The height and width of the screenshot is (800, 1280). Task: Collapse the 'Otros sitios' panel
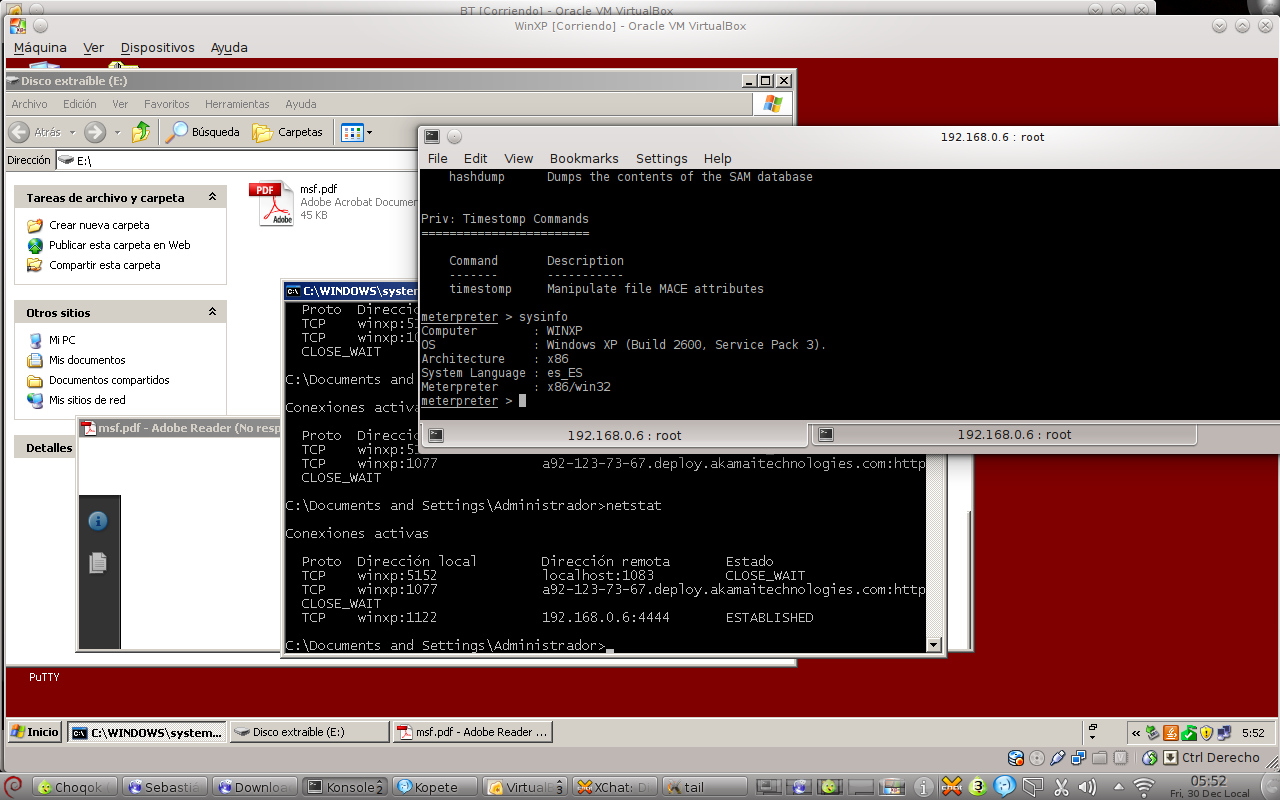(212, 313)
